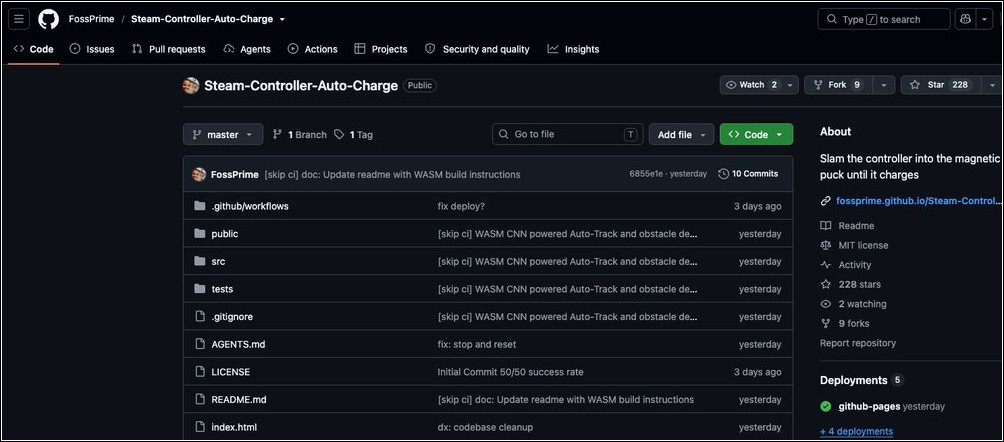
Task: Open the FossPrime owner link in breadcrumb
Action: [92, 19]
